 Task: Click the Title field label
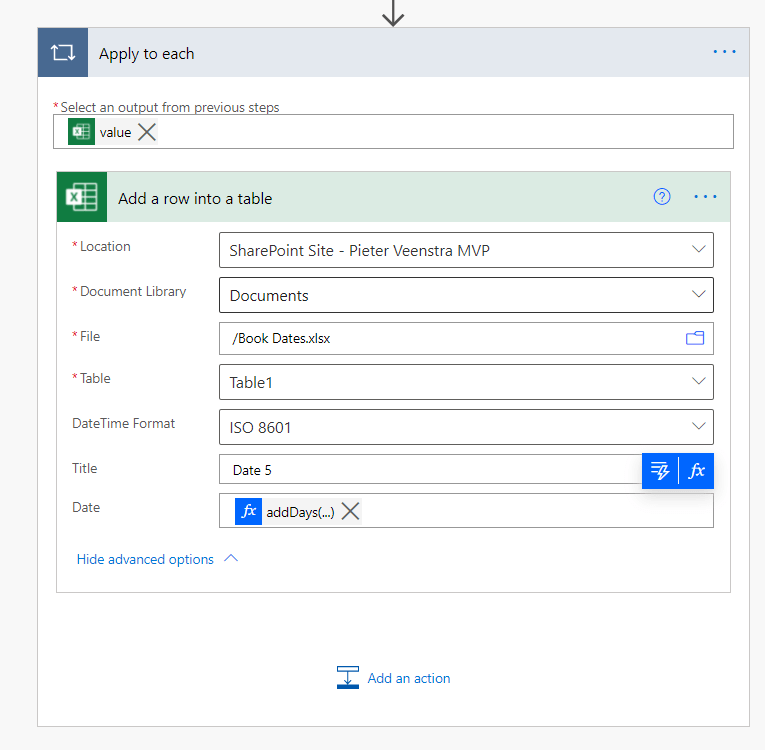84,468
